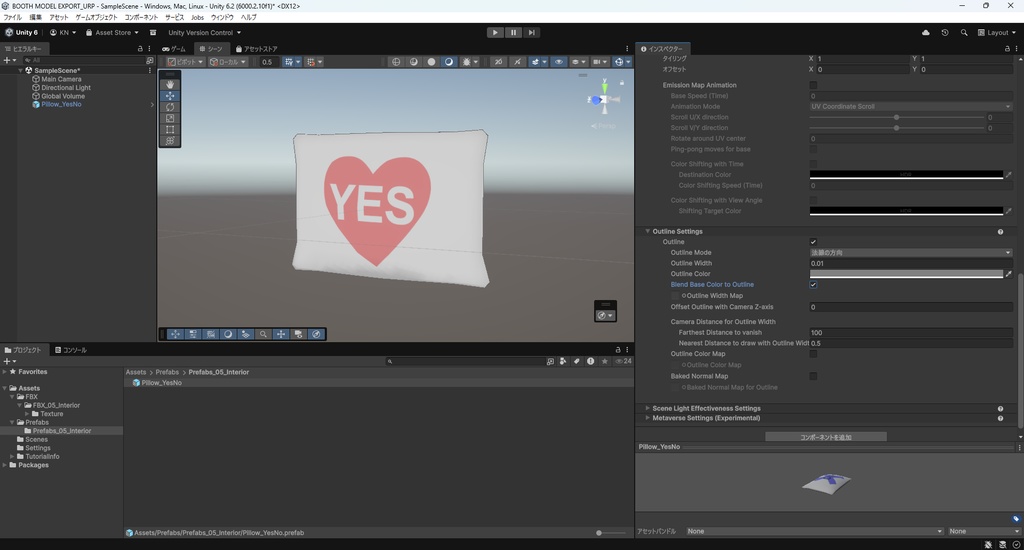Viewport: 1024px width, 550px height.
Task: Open the コンポーネント menu
Action: 141,18
